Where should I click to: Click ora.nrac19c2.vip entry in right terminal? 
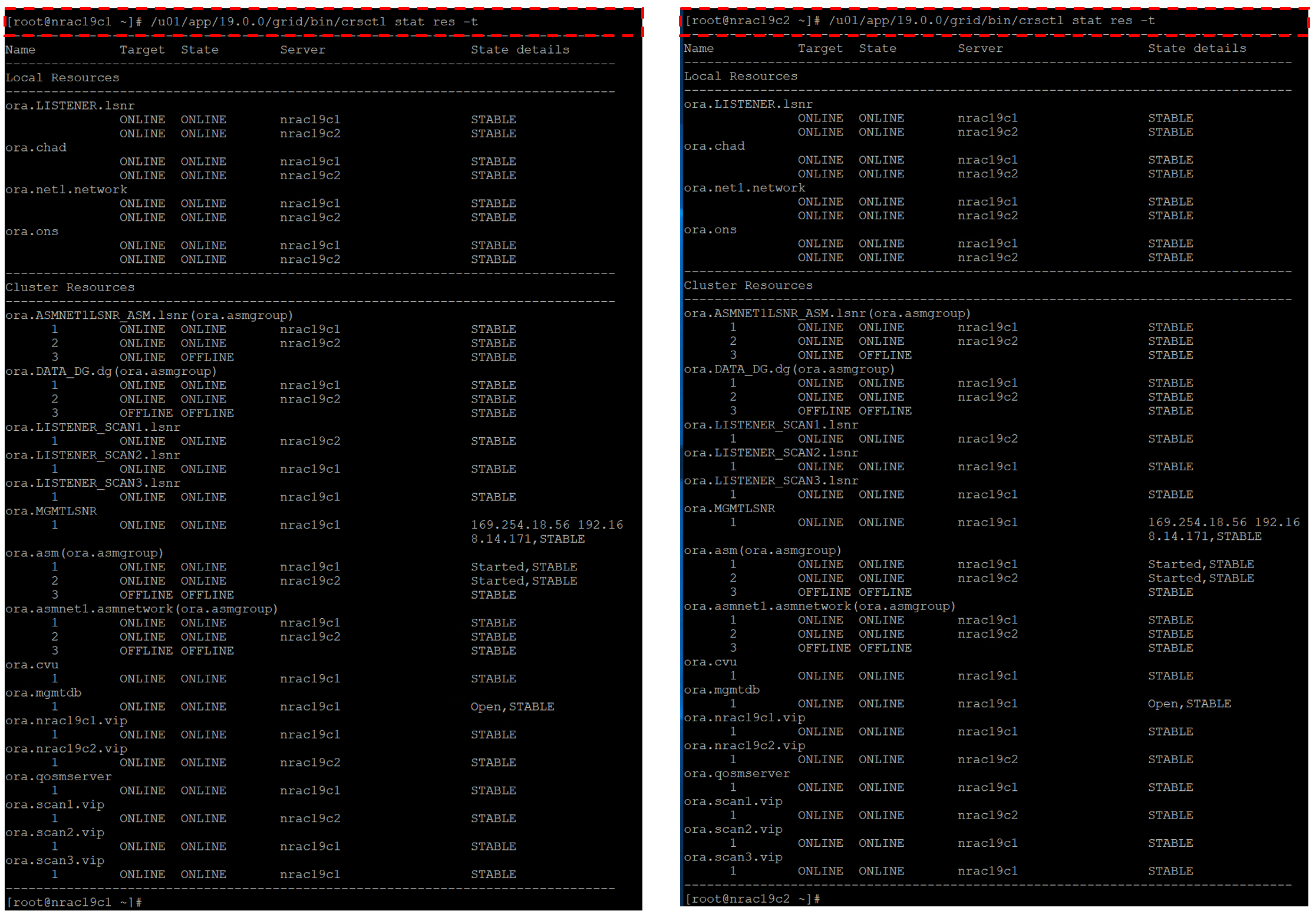[x=744, y=745]
